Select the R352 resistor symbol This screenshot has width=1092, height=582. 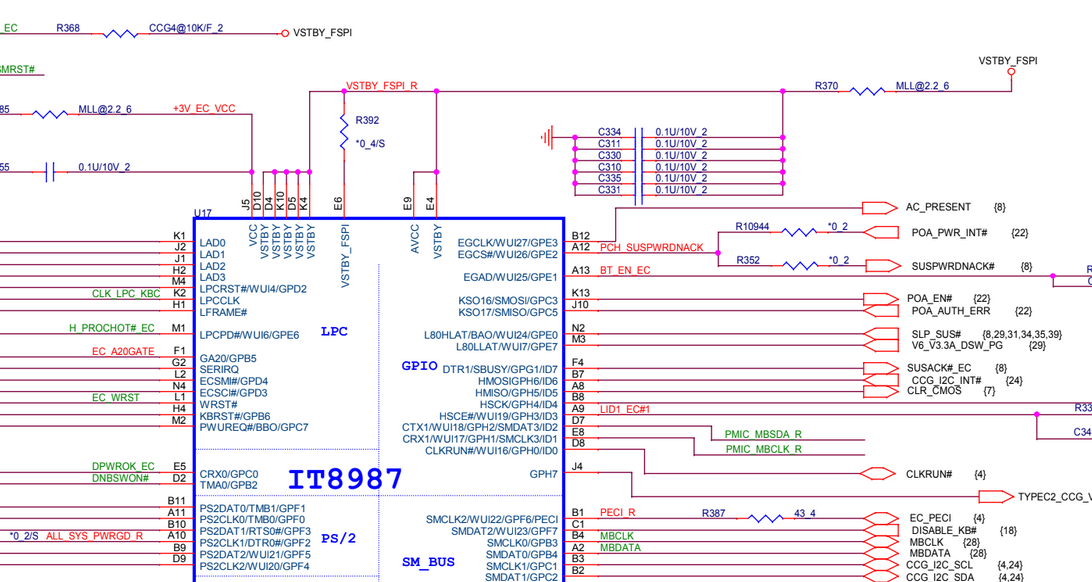pyautogui.click(x=800, y=265)
